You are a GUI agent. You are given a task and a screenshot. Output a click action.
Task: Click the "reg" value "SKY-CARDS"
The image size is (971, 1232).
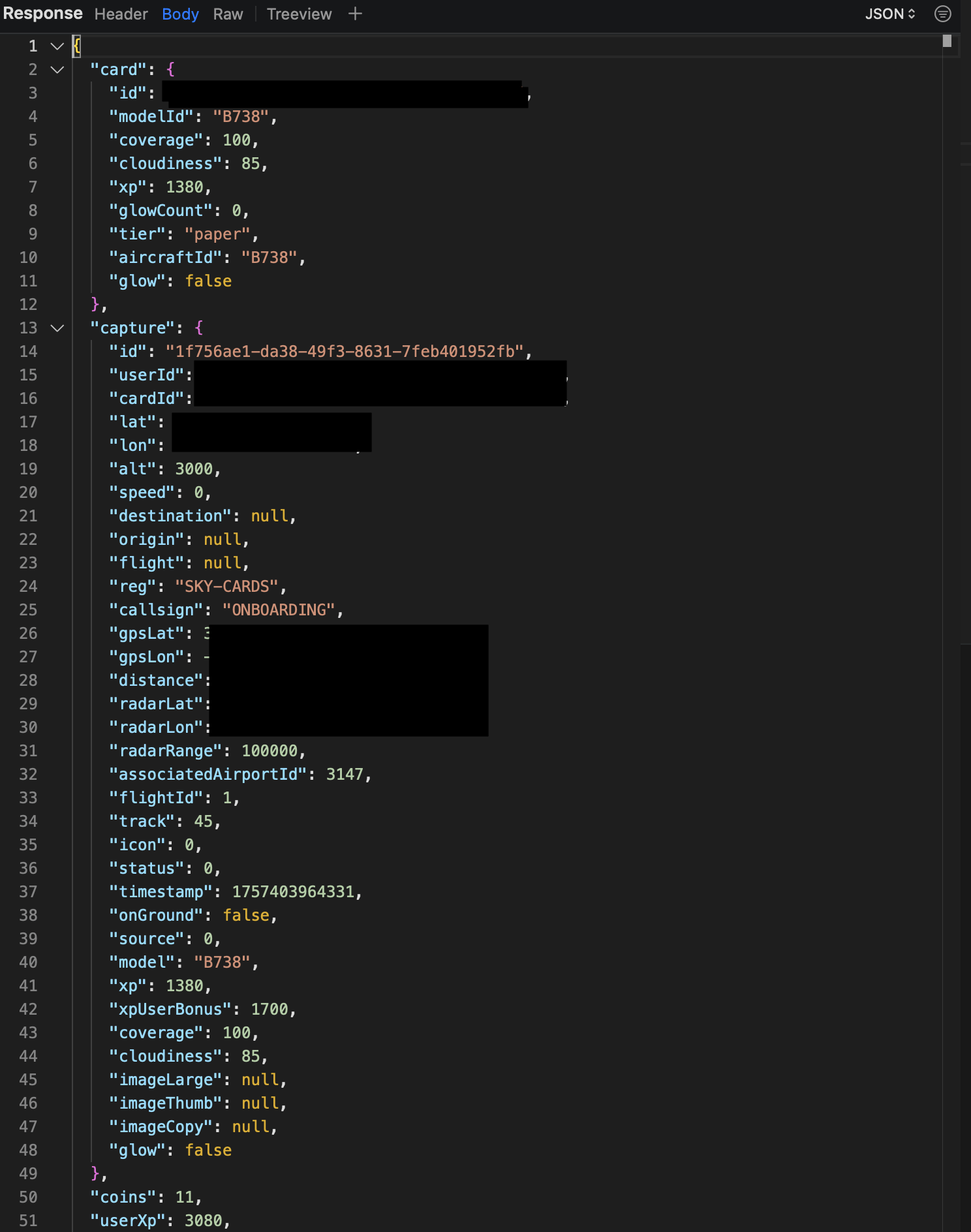(x=227, y=587)
